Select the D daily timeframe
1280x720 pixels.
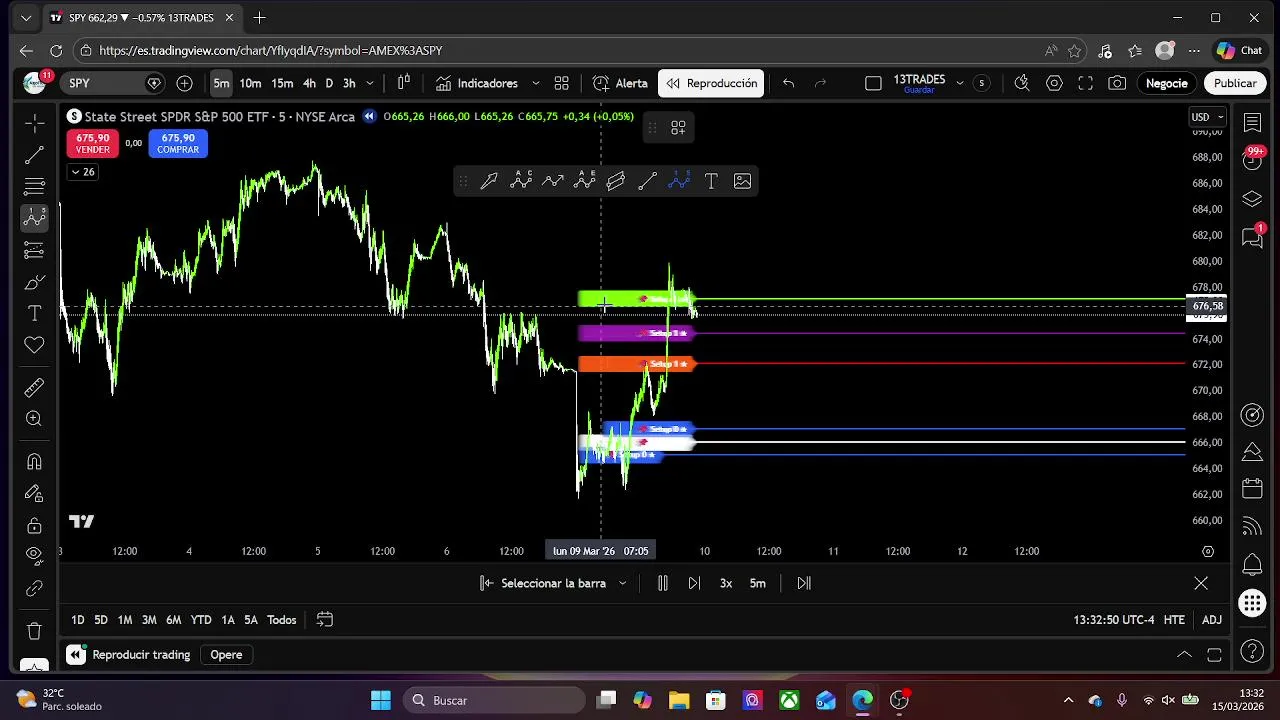(329, 83)
